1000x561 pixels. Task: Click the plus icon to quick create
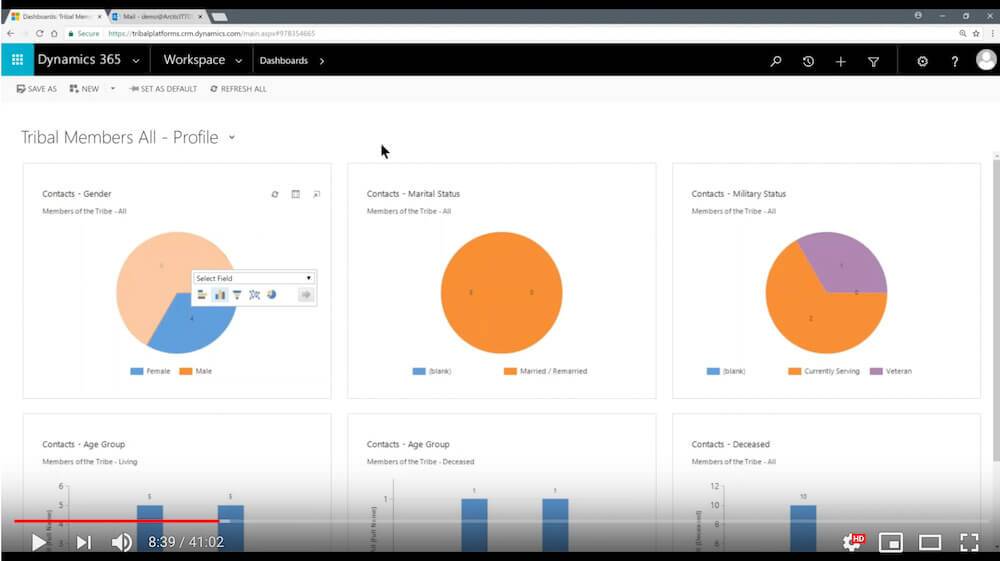[x=841, y=61]
